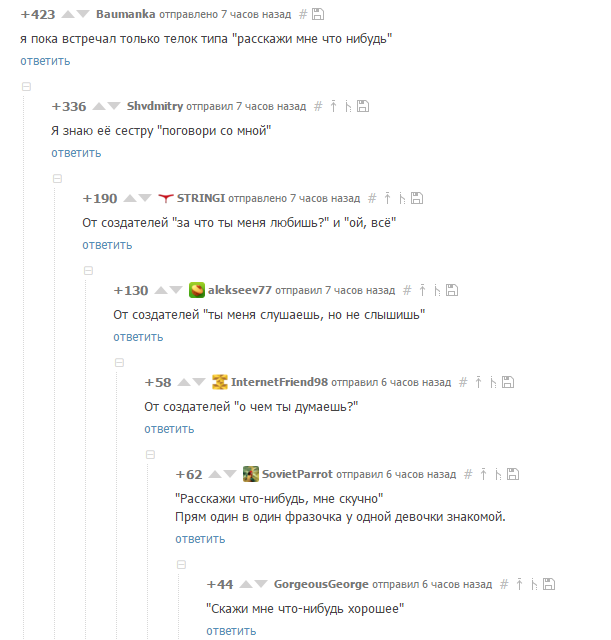Save GorgeousGeorge's comment via the floppy icon

pyautogui.click(x=549, y=584)
